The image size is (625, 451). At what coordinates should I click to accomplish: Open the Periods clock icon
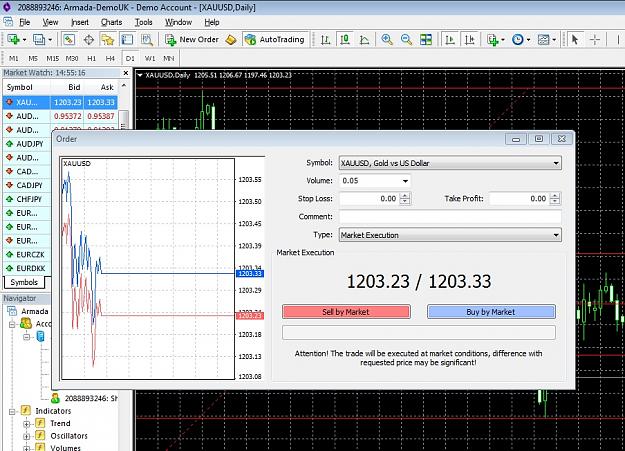click(x=518, y=39)
